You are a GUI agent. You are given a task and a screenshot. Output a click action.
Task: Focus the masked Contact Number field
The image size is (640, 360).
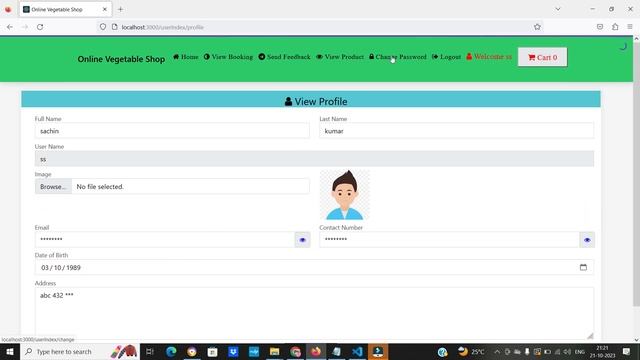click(449, 240)
